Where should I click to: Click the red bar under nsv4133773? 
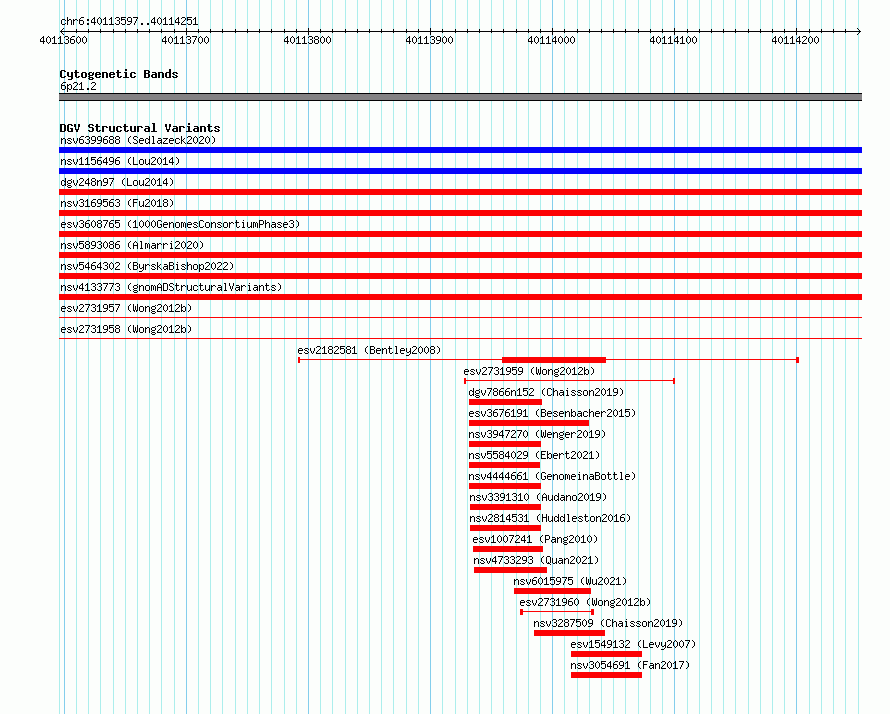[460, 297]
